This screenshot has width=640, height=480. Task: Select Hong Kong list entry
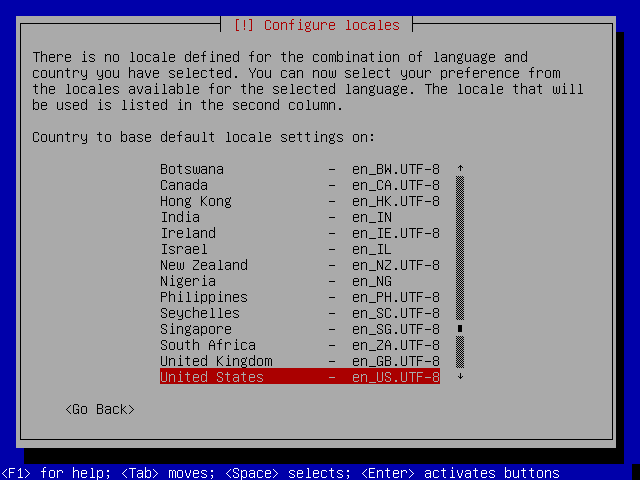coord(299,201)
